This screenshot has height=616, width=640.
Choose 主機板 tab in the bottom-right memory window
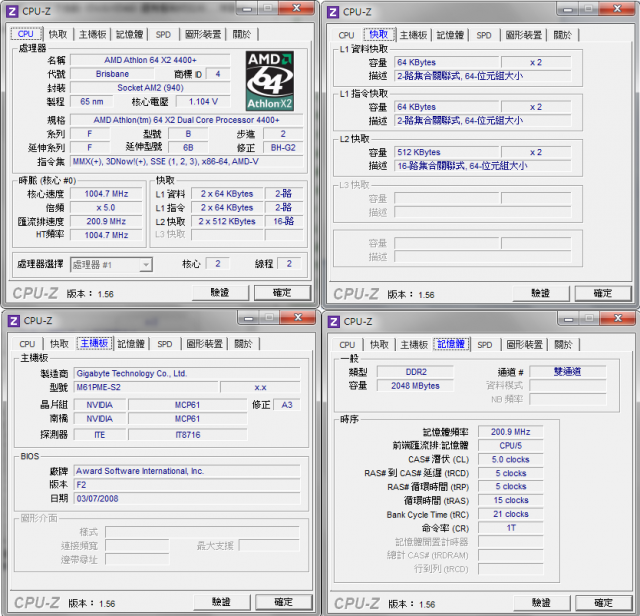tap(414, 345)
